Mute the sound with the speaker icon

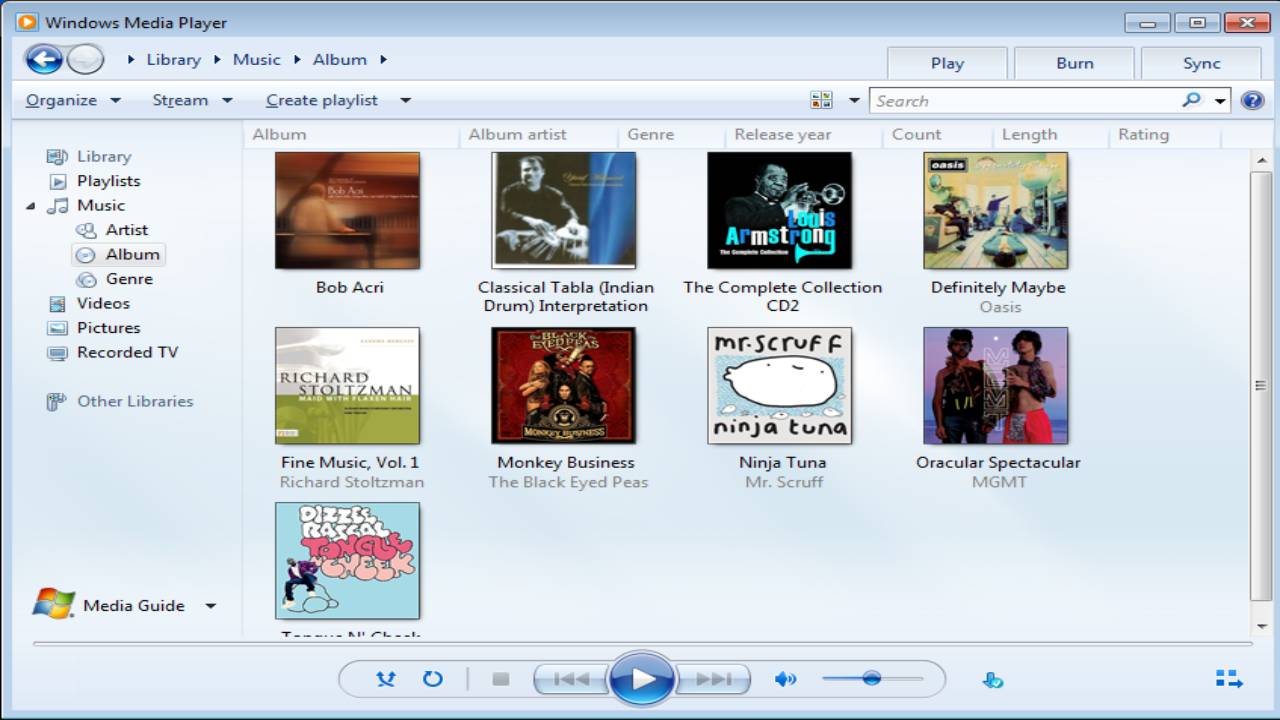click(786, 679)
